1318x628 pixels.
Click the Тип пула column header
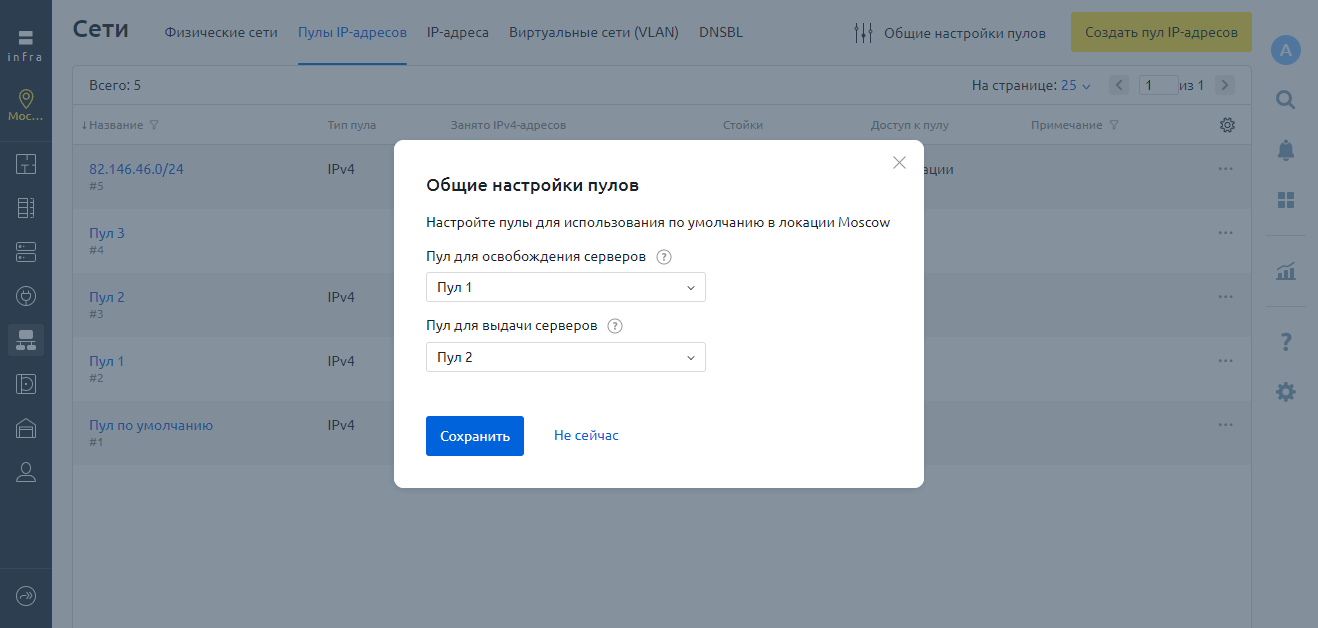352,126
